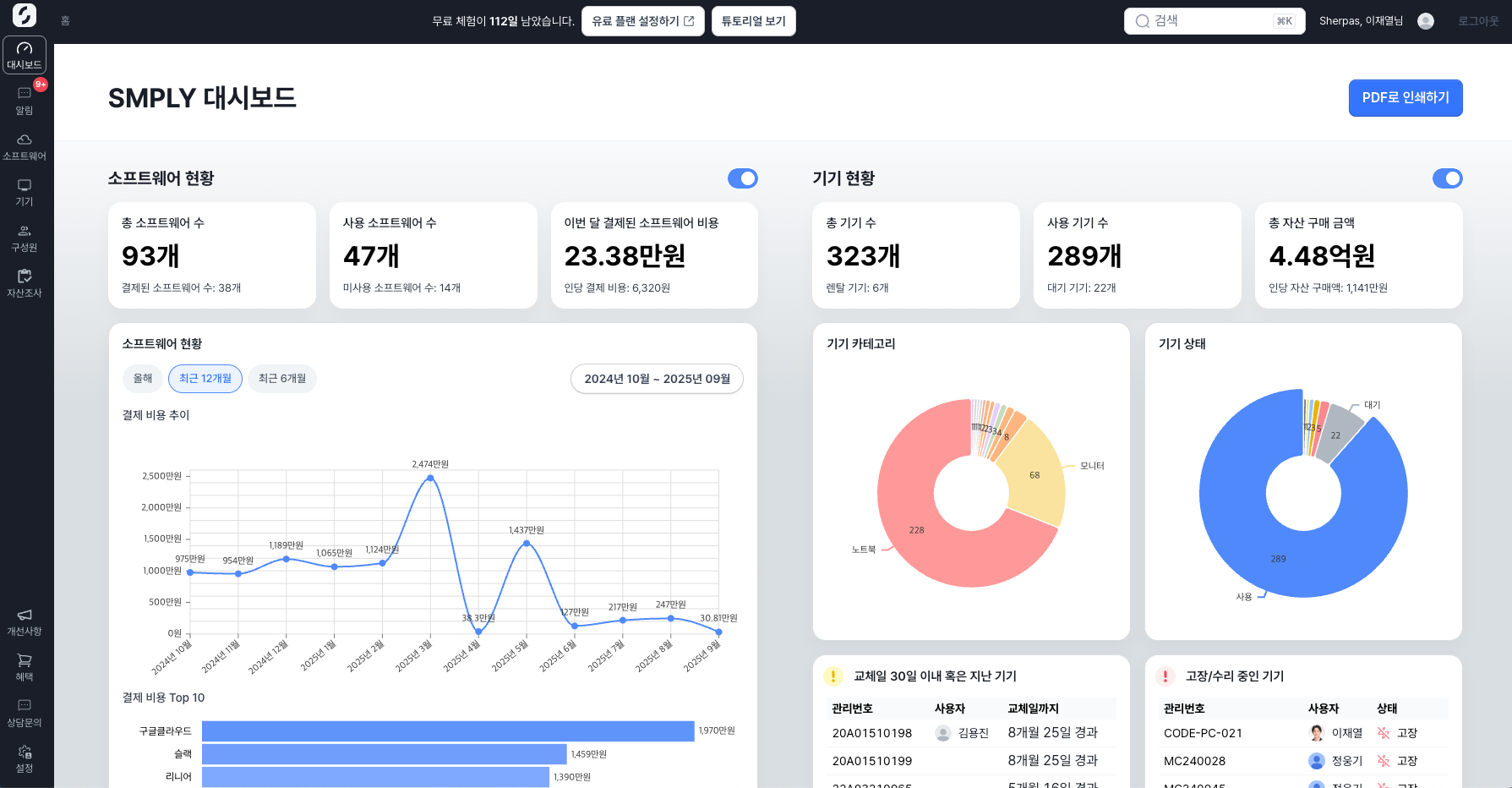Toggle off the 소프트웨어 현황 section switch
Image resolution: width=1512 pixels, height=788 pixels.
[743, 178]
